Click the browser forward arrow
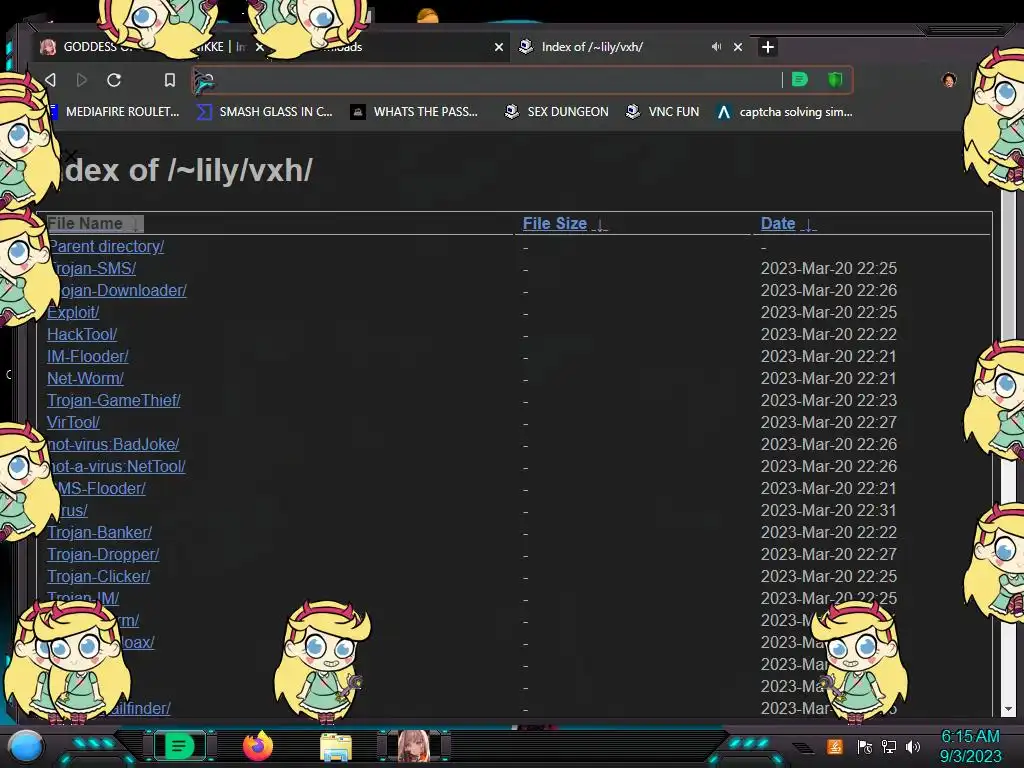Screen dimensions: 1024x768 [82, 80]
